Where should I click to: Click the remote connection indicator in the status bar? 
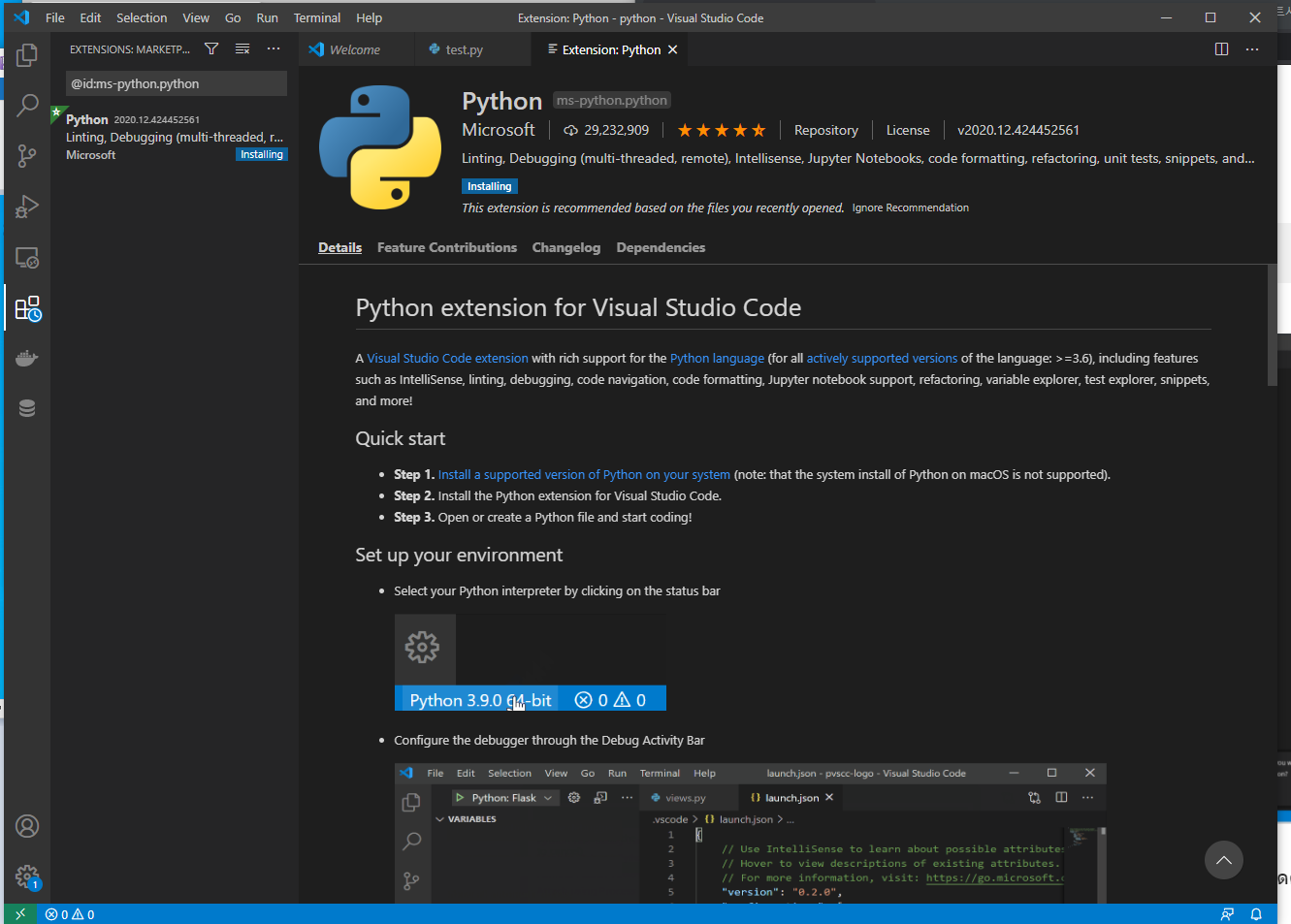coord(19,913)
